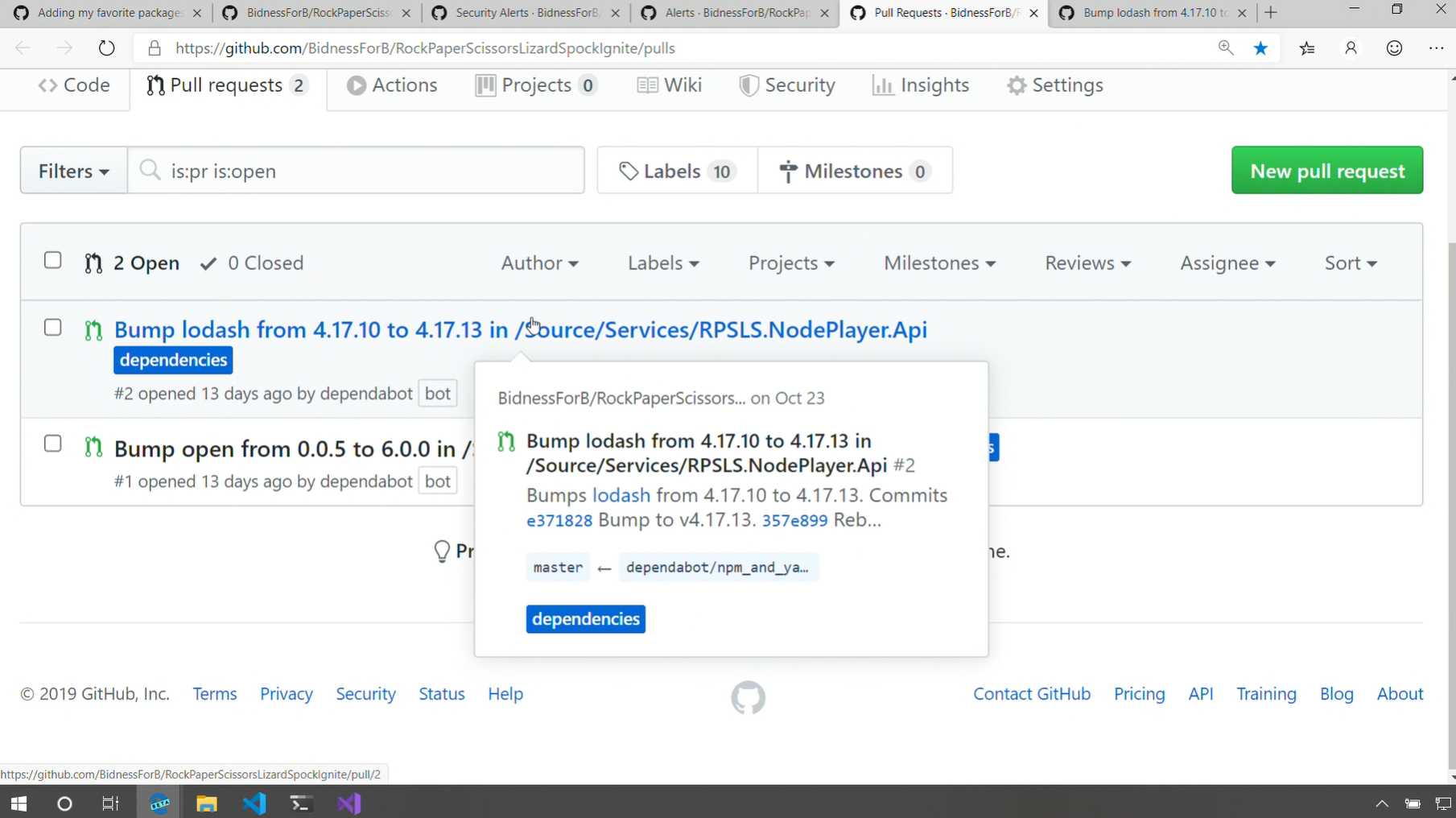Launch Visual Studio Code from taskbar
Viewport: 1456px width, 818px height.
(x=254, y=804)
